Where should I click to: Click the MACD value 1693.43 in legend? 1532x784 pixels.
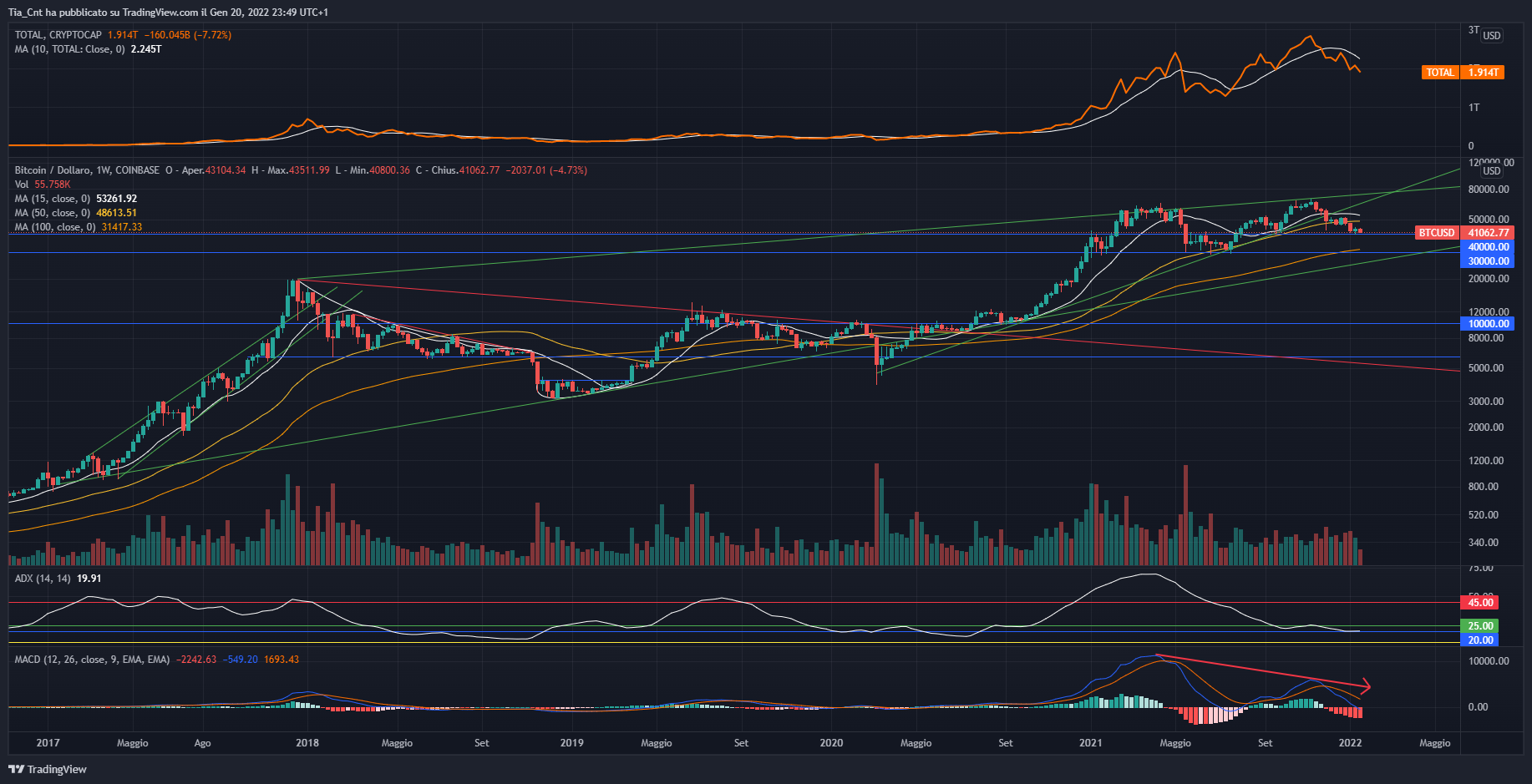click(282, 660)
